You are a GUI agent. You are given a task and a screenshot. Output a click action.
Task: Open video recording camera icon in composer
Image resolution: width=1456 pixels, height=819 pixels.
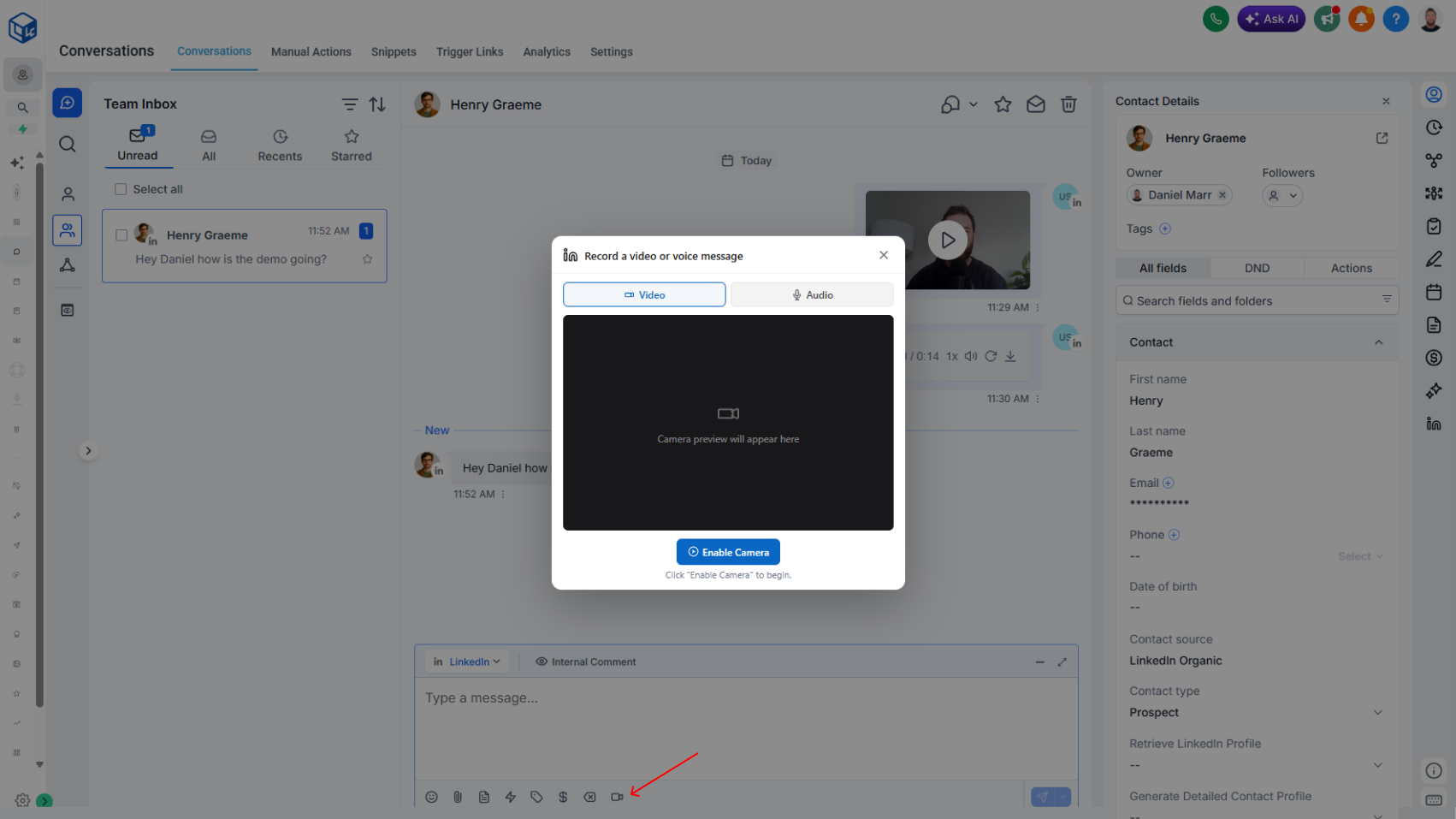tap(617, 797)
